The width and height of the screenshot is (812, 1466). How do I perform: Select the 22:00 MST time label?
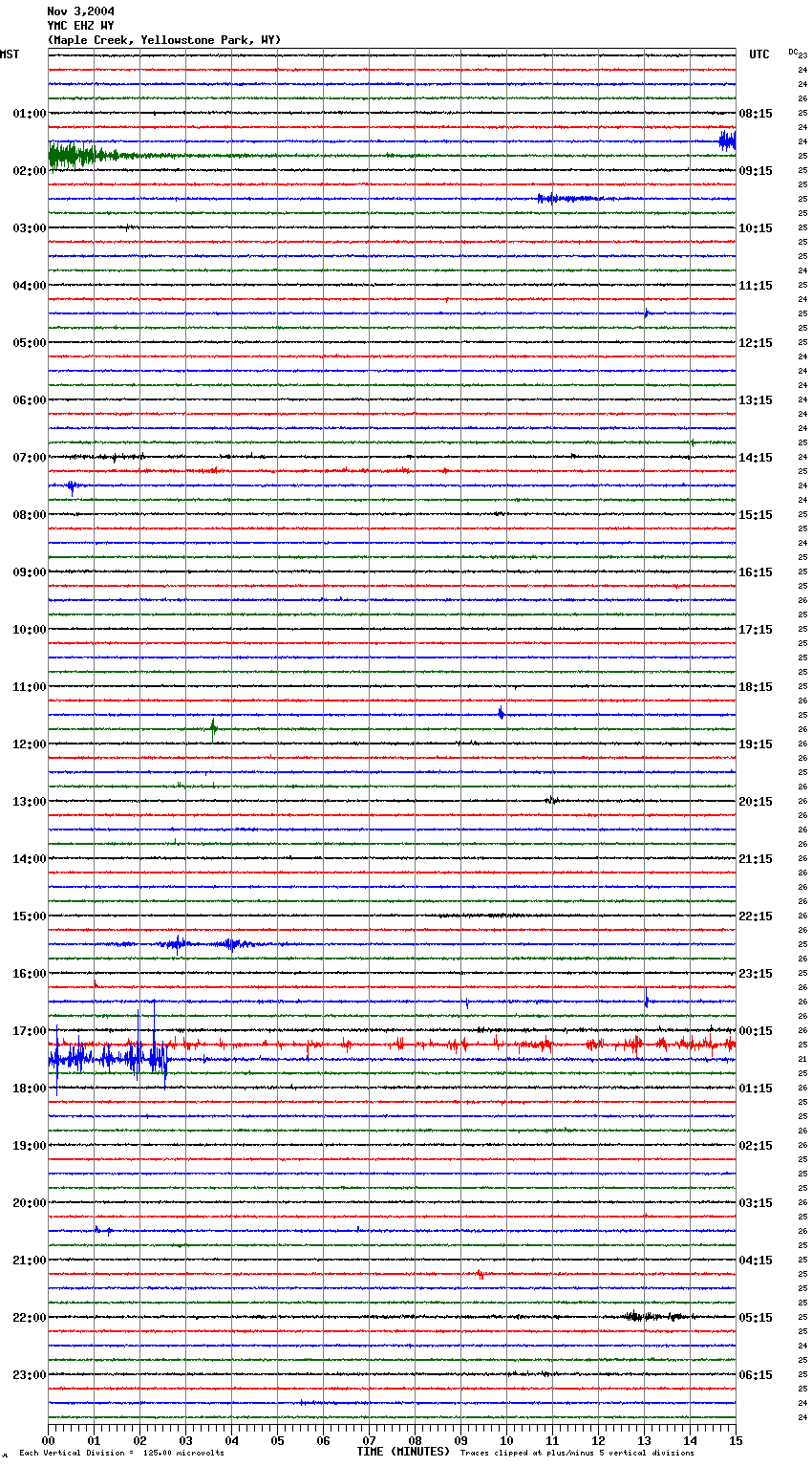pos(29,1318)
